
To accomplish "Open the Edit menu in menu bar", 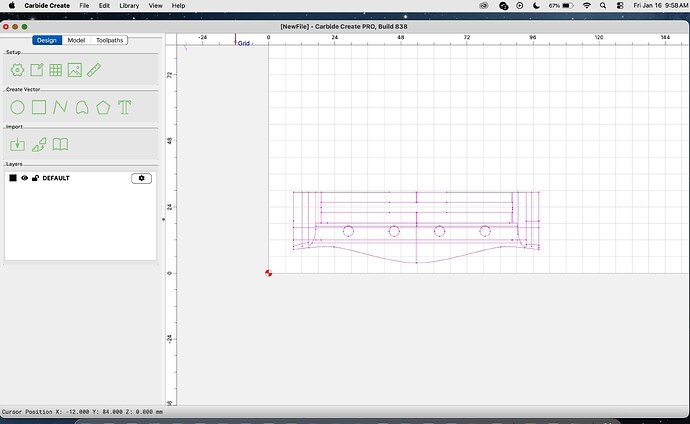I will 104,5.
